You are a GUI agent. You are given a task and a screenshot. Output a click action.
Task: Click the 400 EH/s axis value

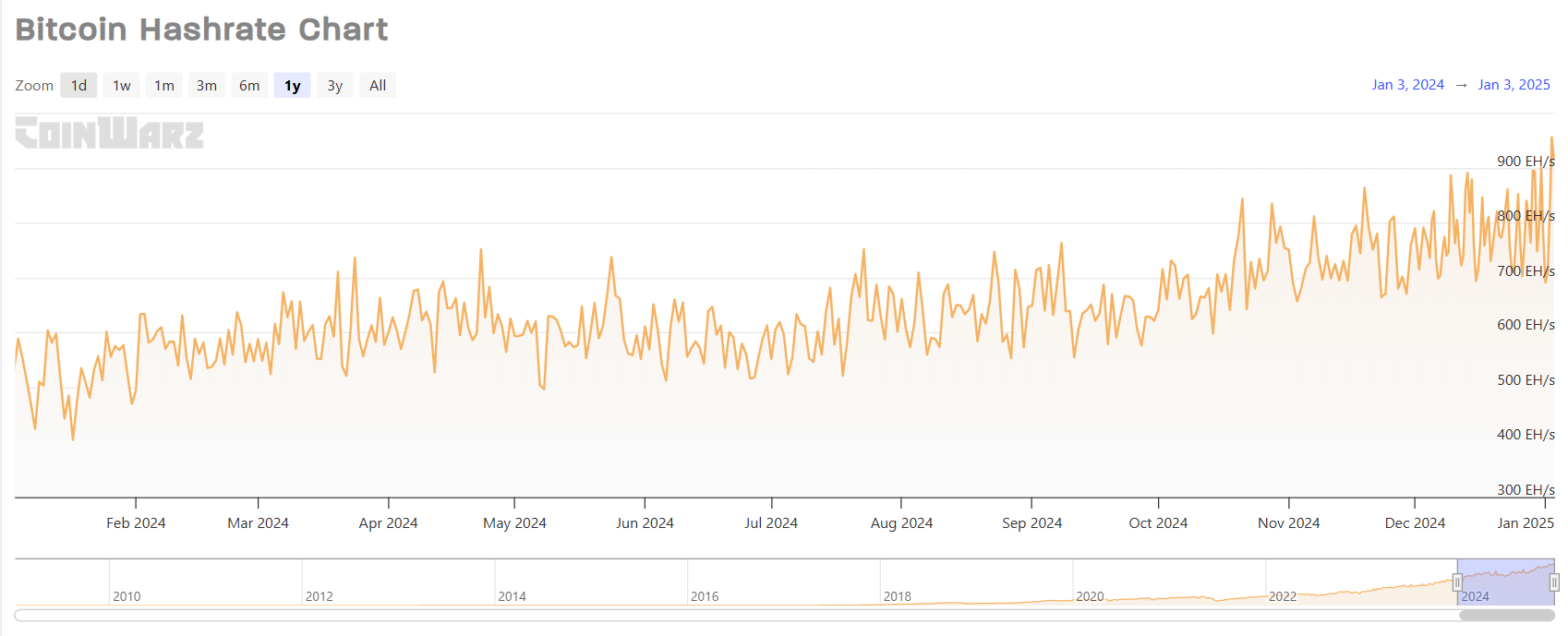coord(1526,435)
